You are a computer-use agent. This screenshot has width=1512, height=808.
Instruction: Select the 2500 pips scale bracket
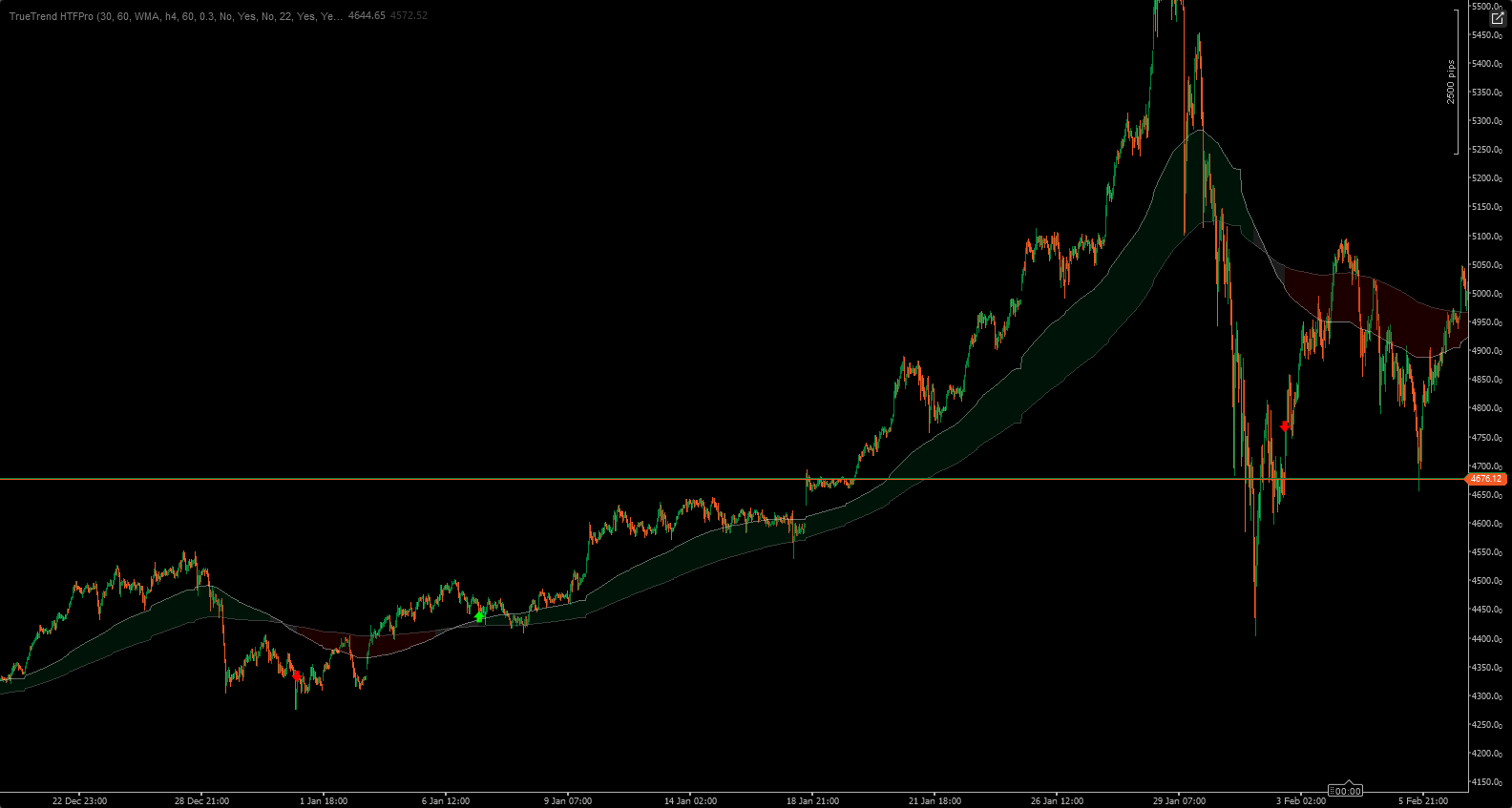point(1456,81)
